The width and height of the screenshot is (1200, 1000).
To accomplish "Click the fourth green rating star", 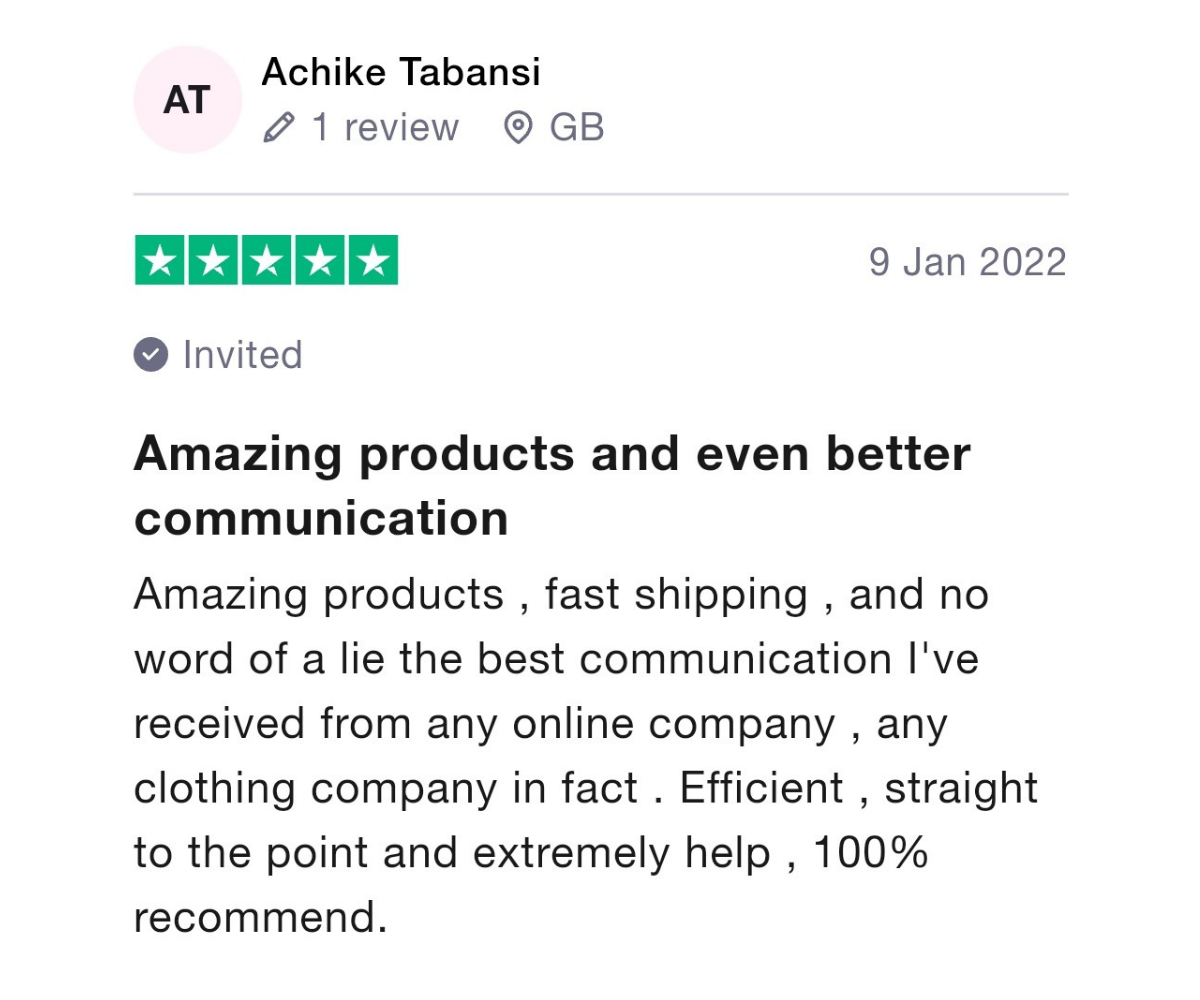I will [x=320, y=261].
